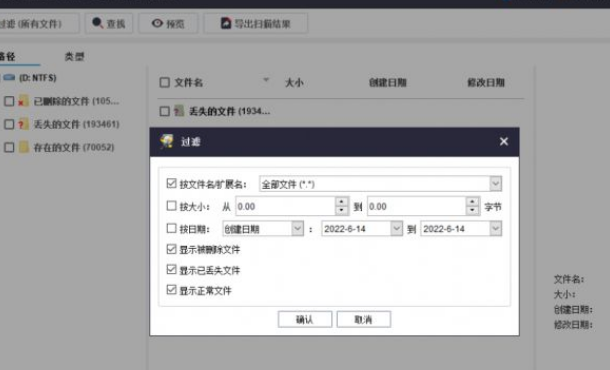Click the 预览 eye icon

(157, 23)
